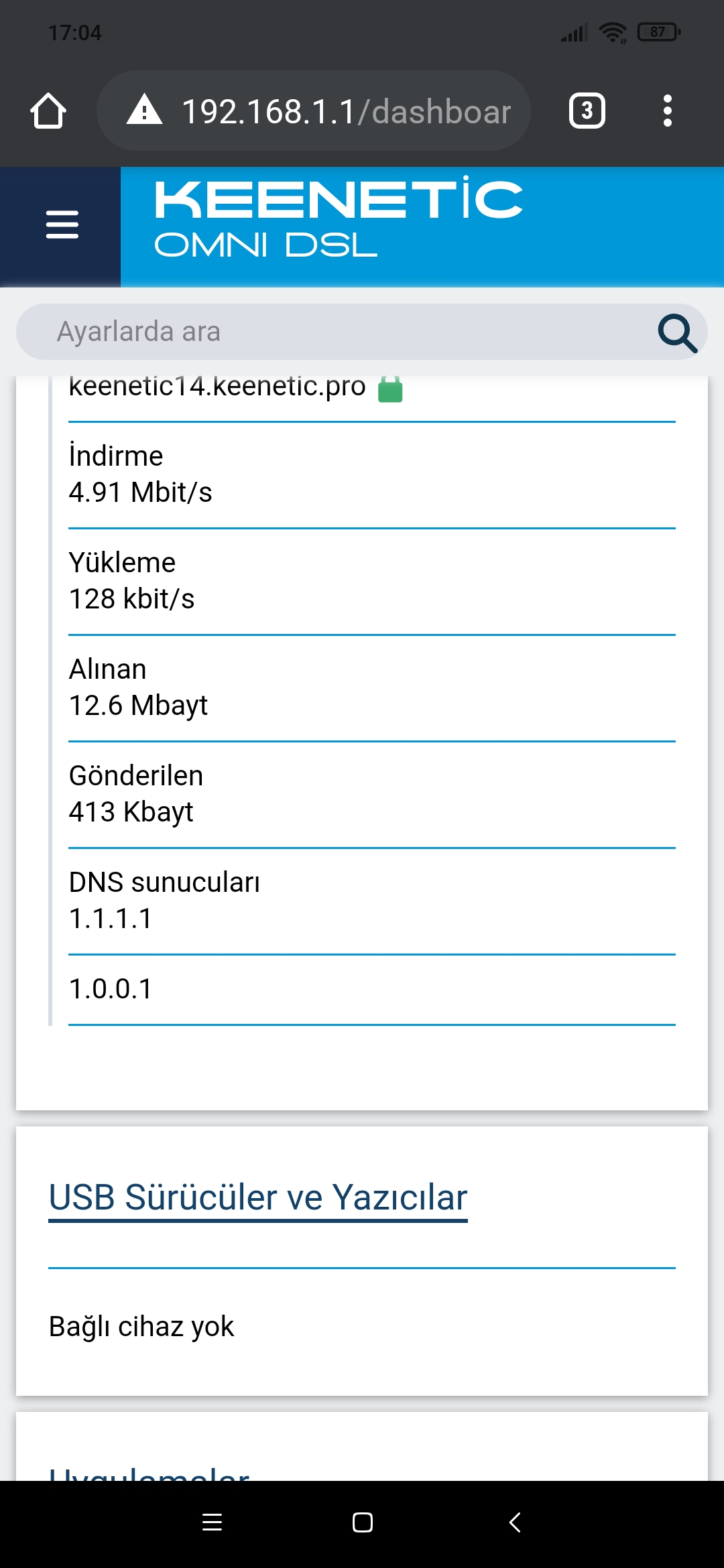This screenshot has width=724, height=1568.
Task: Tap the Android recent apps button
Action: coord(212,1522)
